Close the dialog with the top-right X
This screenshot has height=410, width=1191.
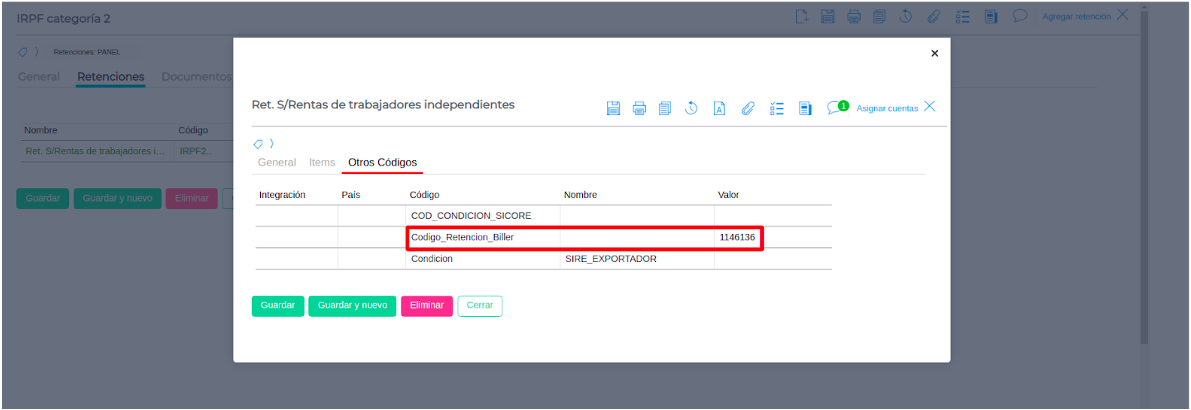click(934, 54)
